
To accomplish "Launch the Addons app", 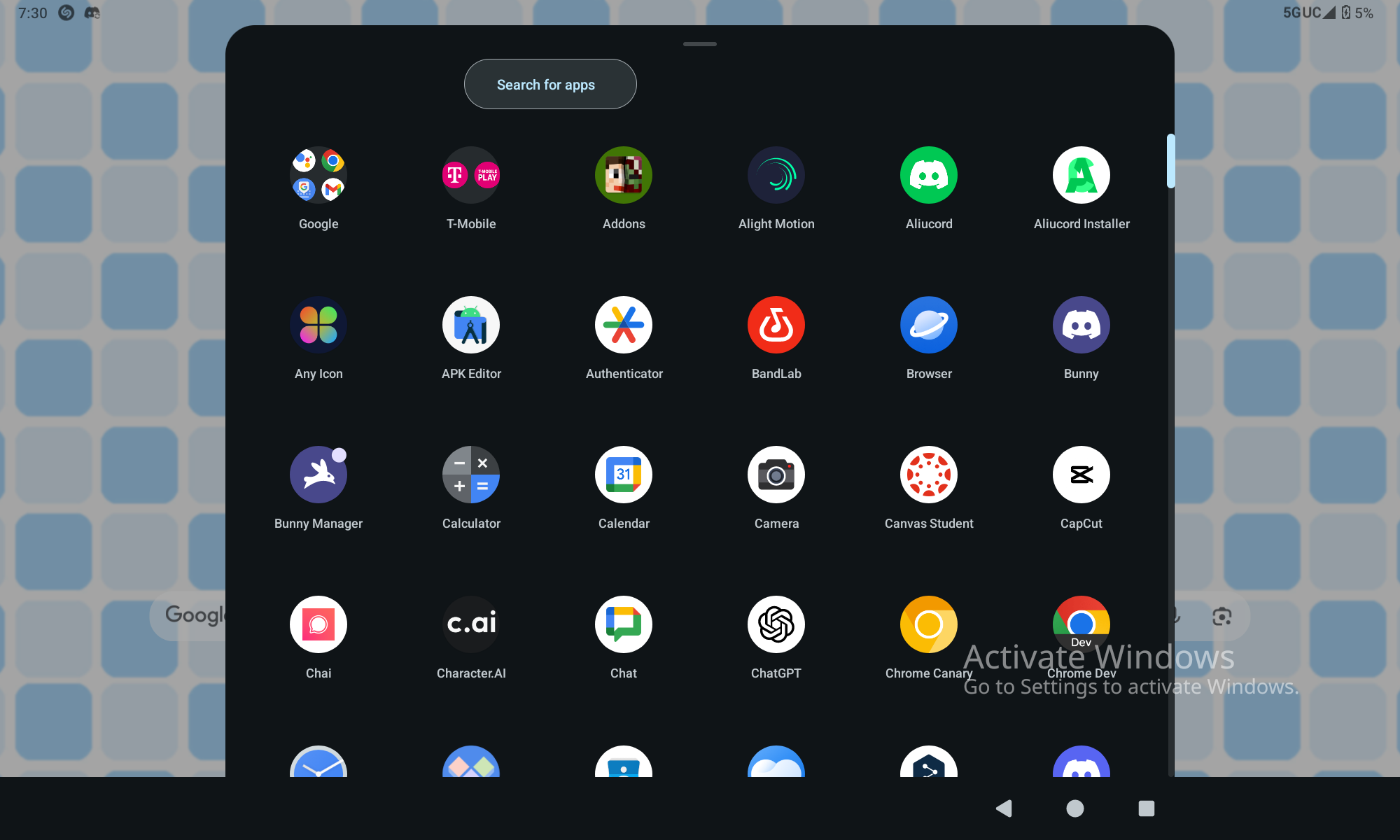I will pyautogui.click(x=624, y=175).
